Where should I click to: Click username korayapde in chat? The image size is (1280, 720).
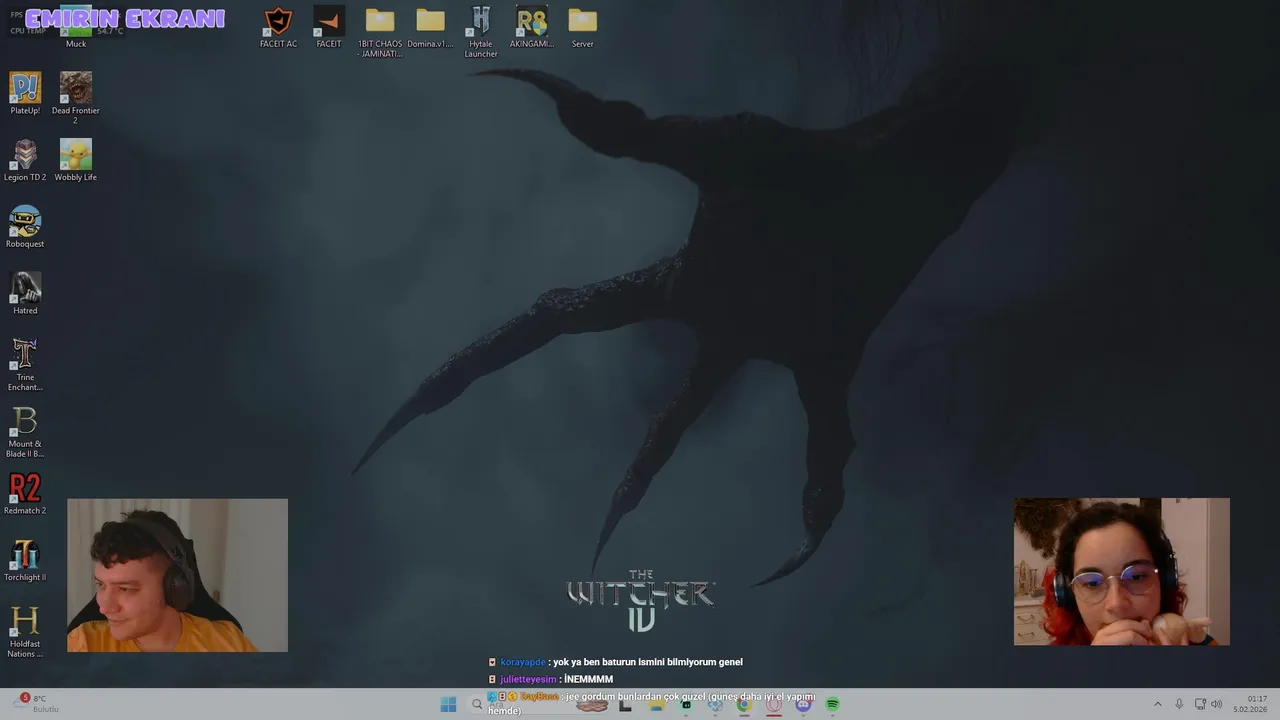tap(523, 662)
